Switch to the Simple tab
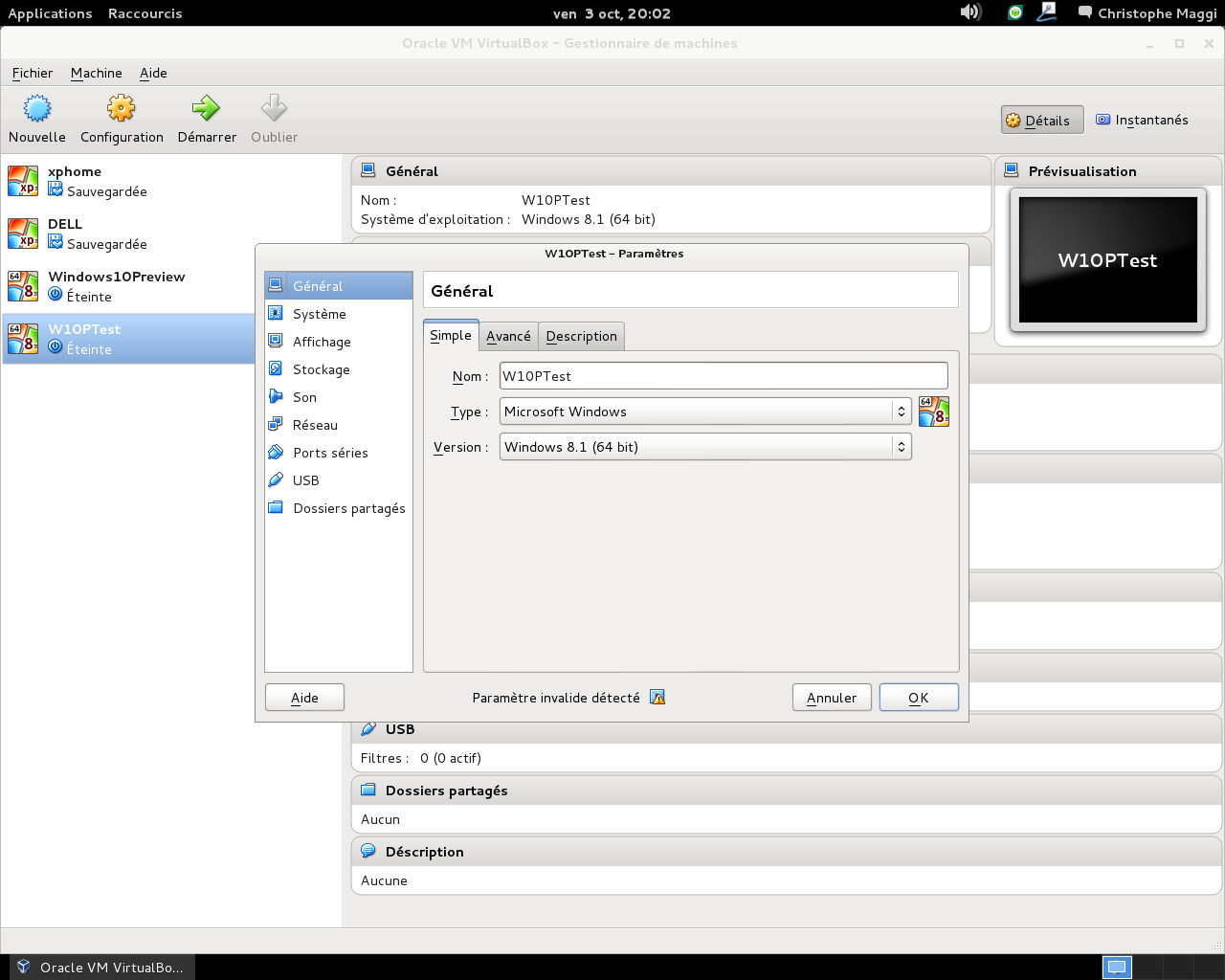The height and width of the screenshot is (980, 1225). pyautogui.click(x=451, y=335)
